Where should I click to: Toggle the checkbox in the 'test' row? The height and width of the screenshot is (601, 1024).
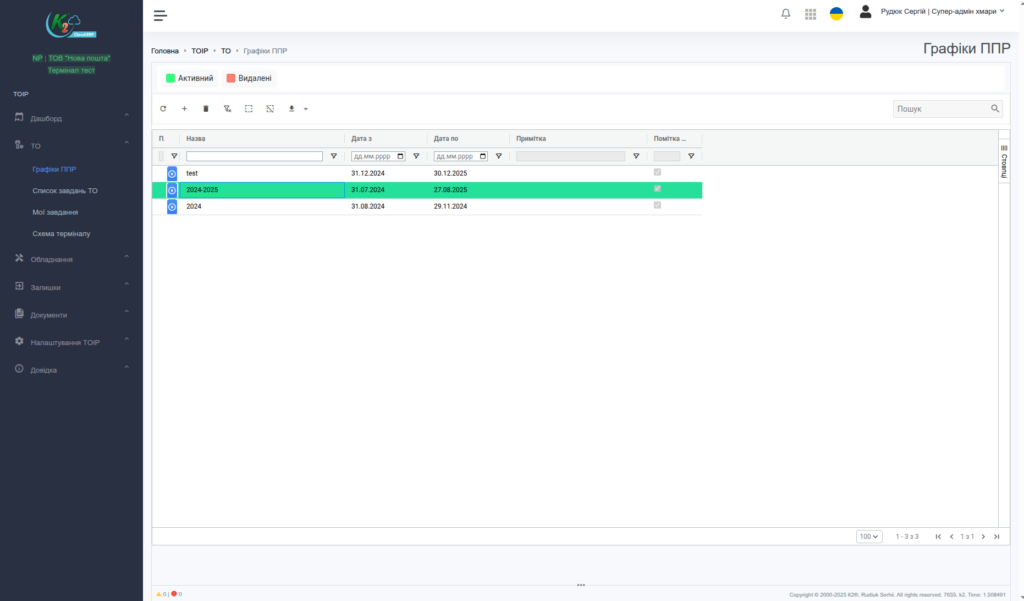(x=657, y=173)
